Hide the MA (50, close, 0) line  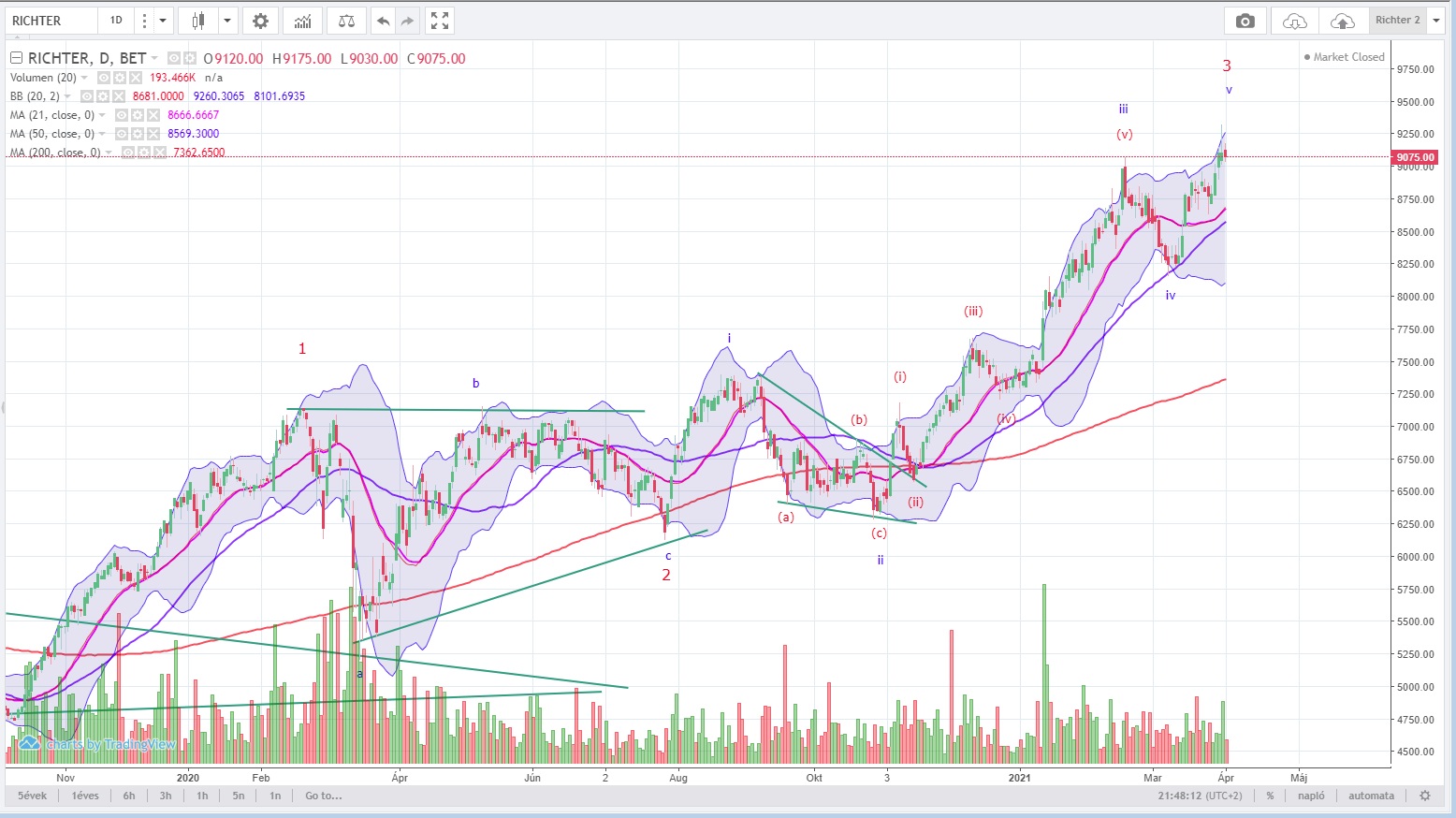[122, 134]
